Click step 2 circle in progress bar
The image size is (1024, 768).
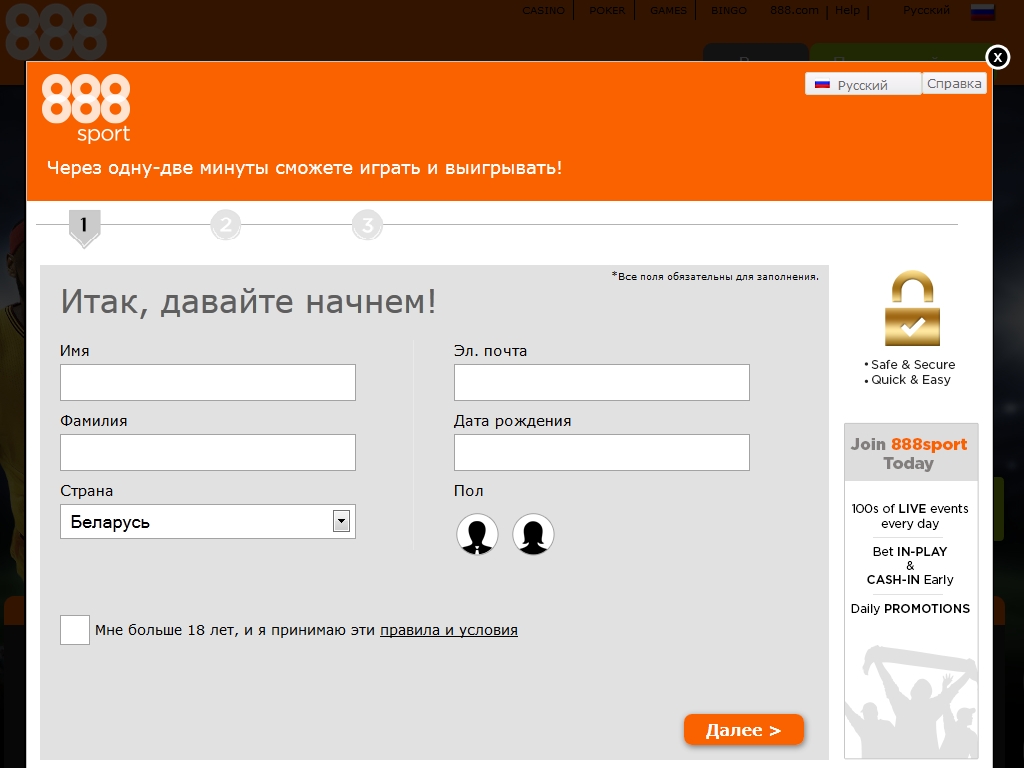(x=226, y=225)
